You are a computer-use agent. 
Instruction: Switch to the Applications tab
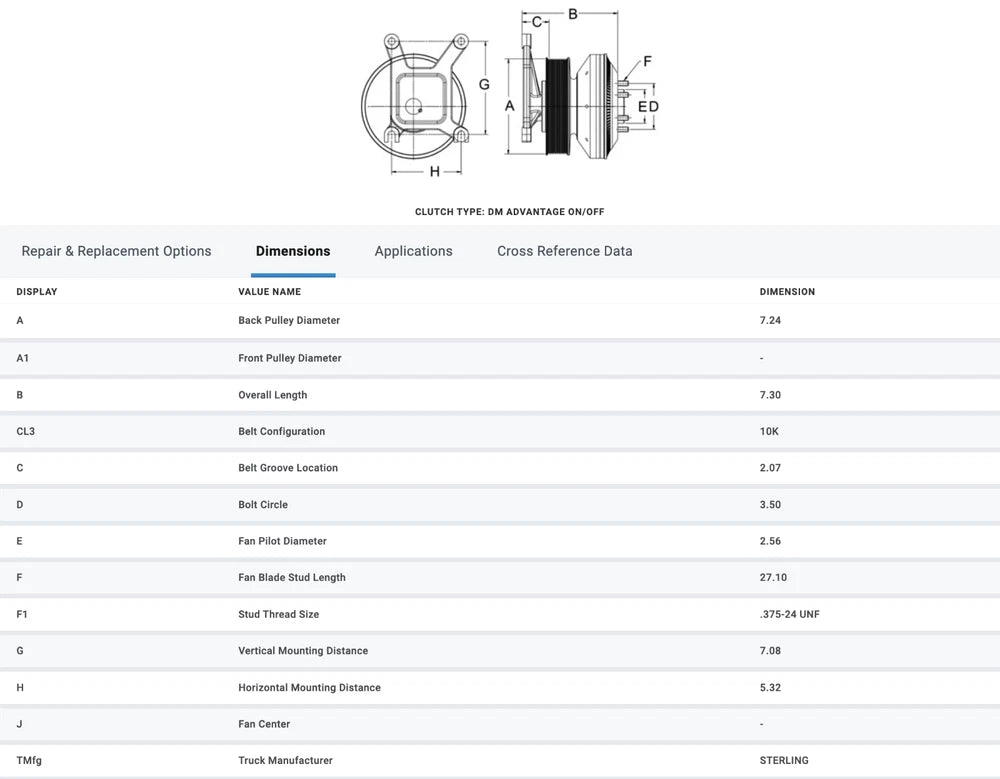(413, 251)
